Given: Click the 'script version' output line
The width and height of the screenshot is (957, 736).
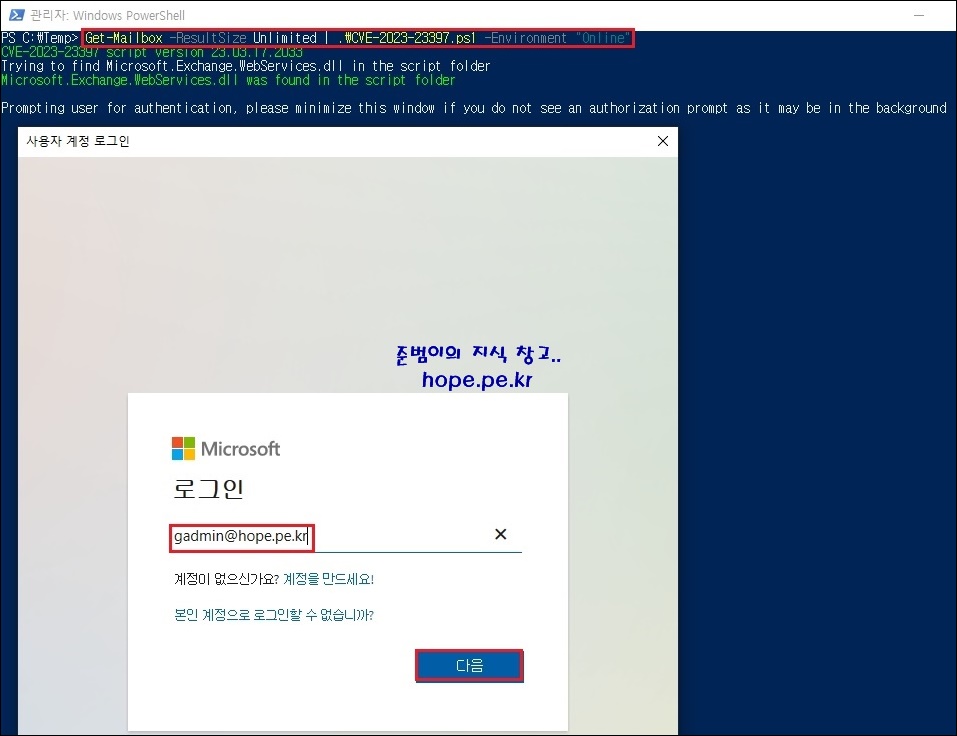Looking at the screenshot, I should pos(152,52).
